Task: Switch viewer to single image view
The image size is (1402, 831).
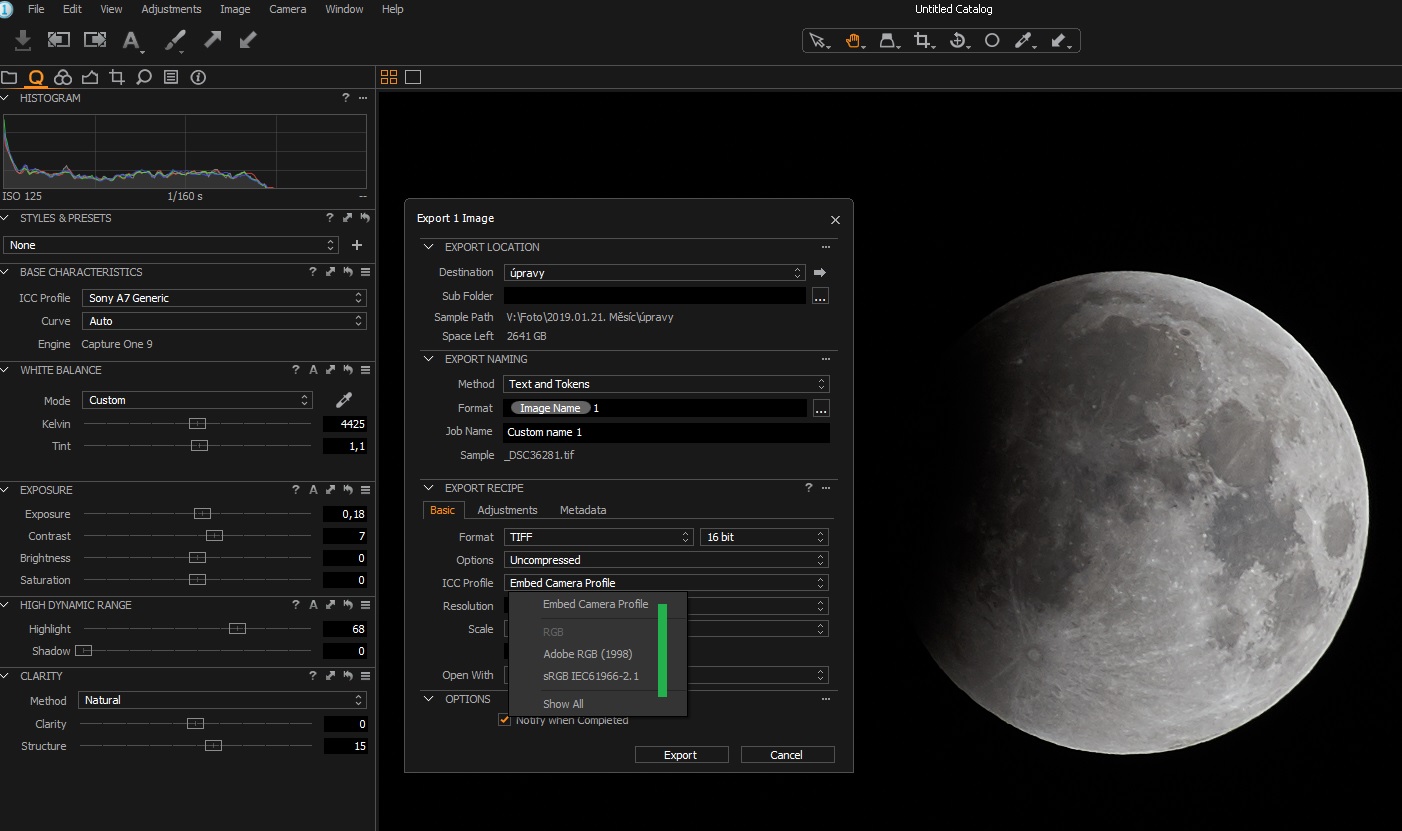Action: 413,77
